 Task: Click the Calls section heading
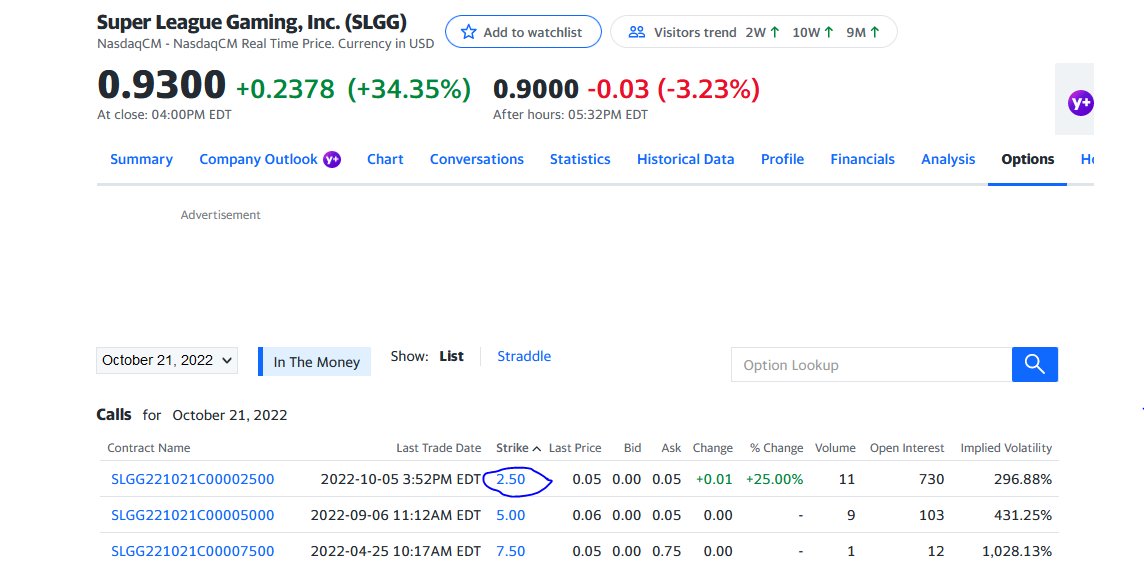pyautogui.click(x=114, y=414)
